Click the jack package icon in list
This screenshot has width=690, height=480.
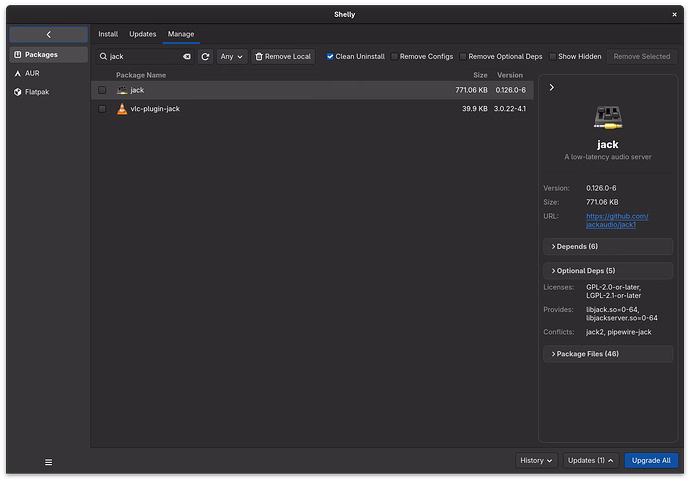coord(122,90)
